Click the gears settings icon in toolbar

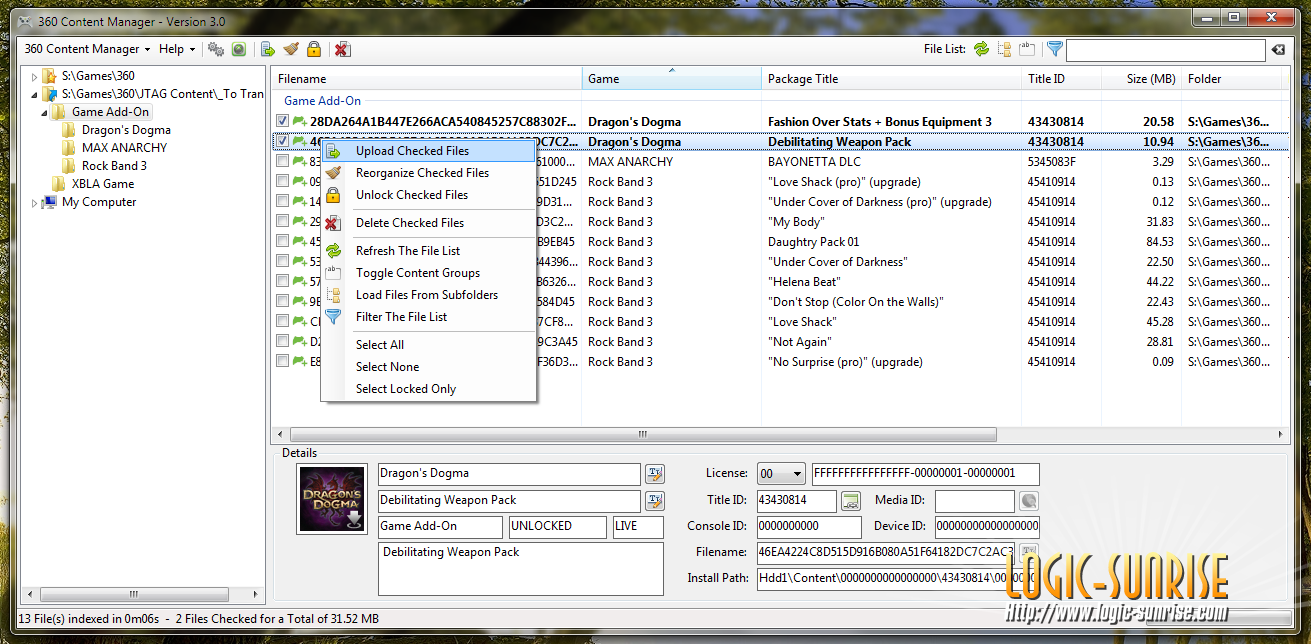215,49
